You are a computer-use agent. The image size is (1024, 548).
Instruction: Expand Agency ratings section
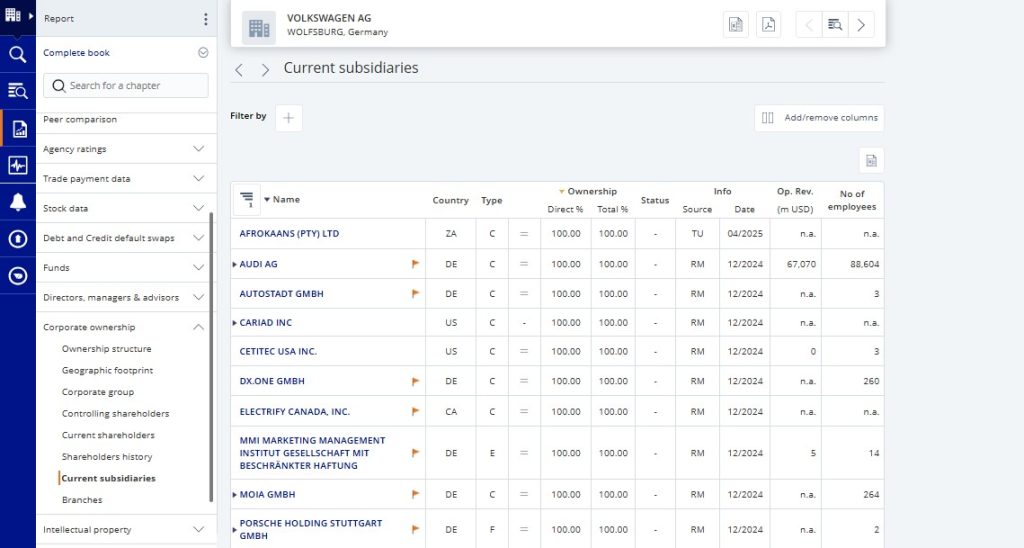(199, 149)
